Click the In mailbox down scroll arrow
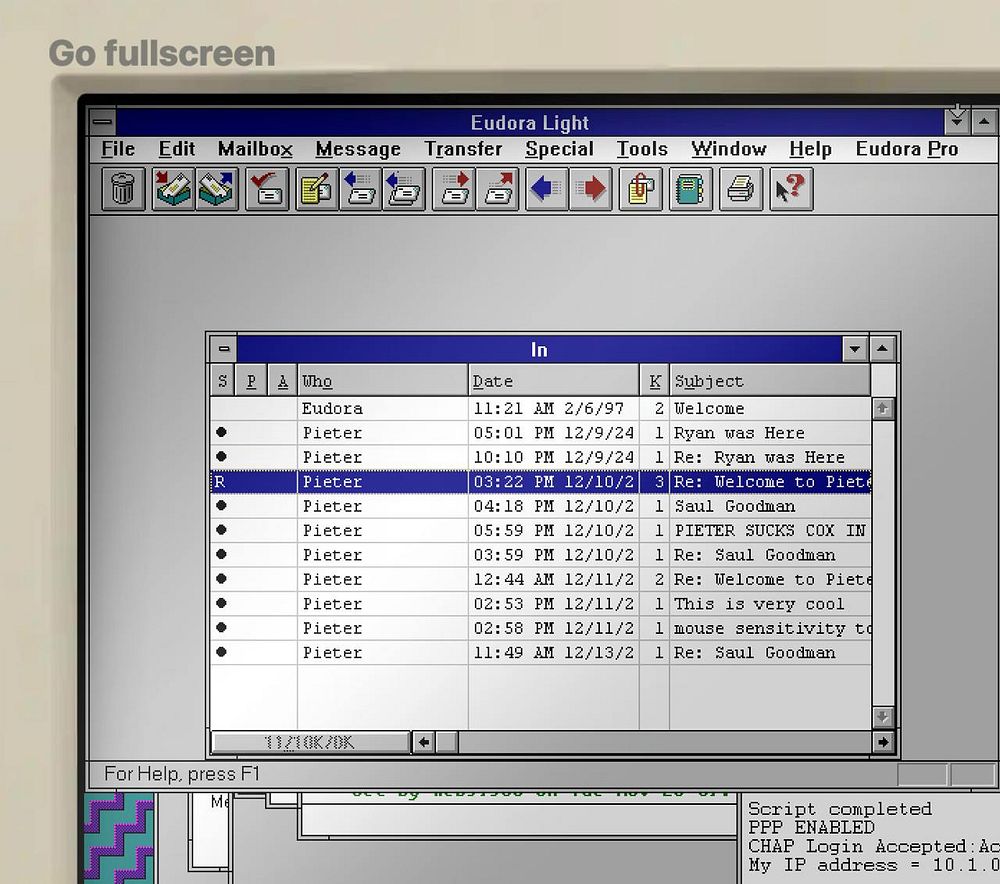The height and width of the screenshot is (884, 1000). [883, 717]
